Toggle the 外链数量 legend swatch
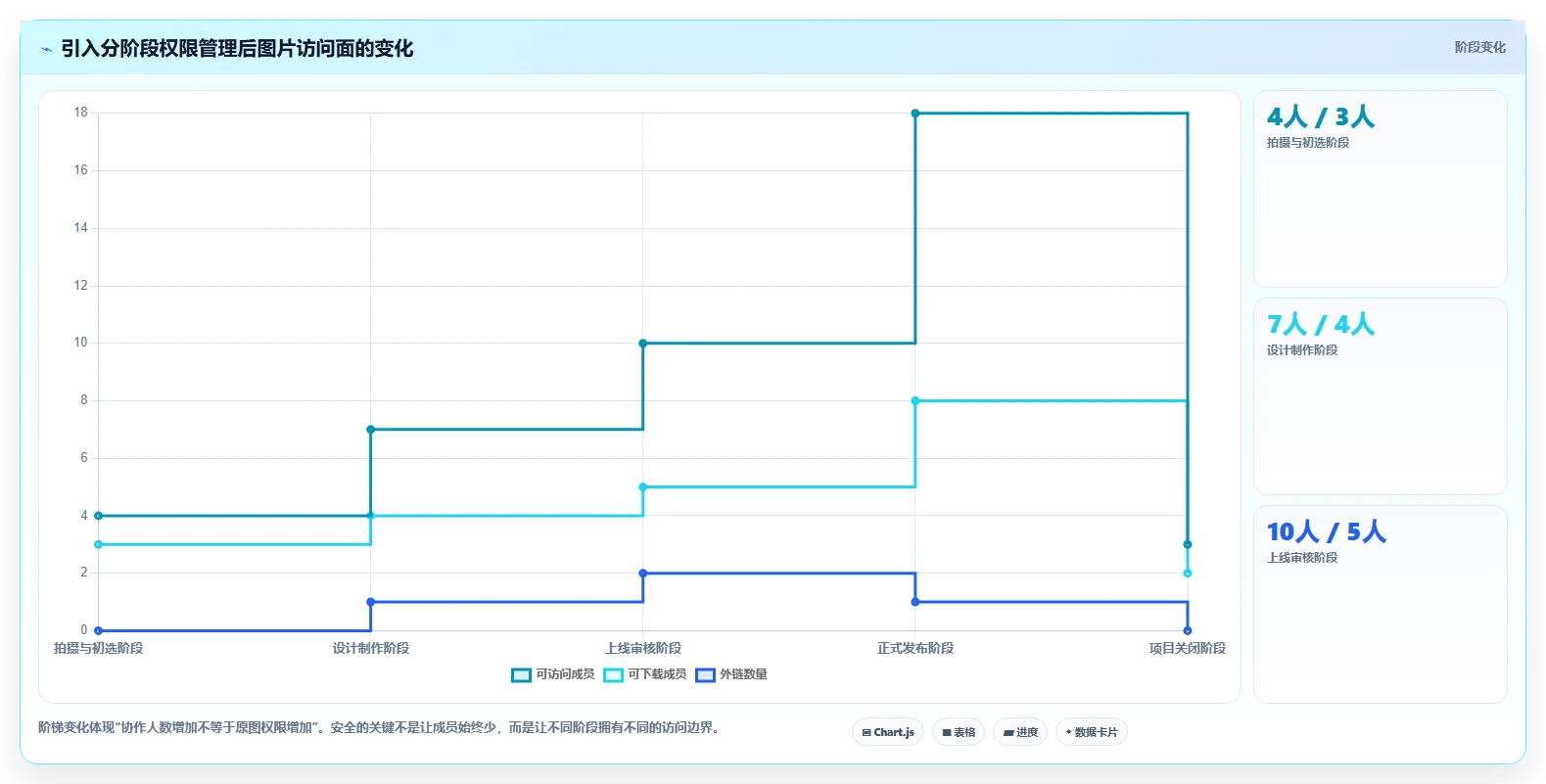 pos(705,674)
